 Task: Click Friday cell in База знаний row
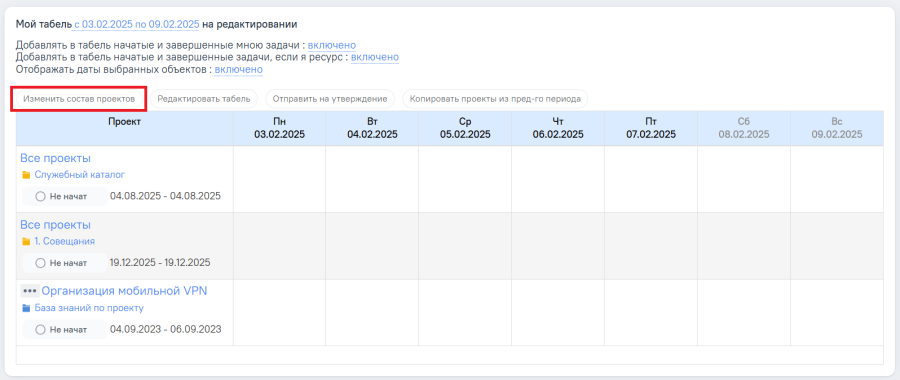point(651,312)
